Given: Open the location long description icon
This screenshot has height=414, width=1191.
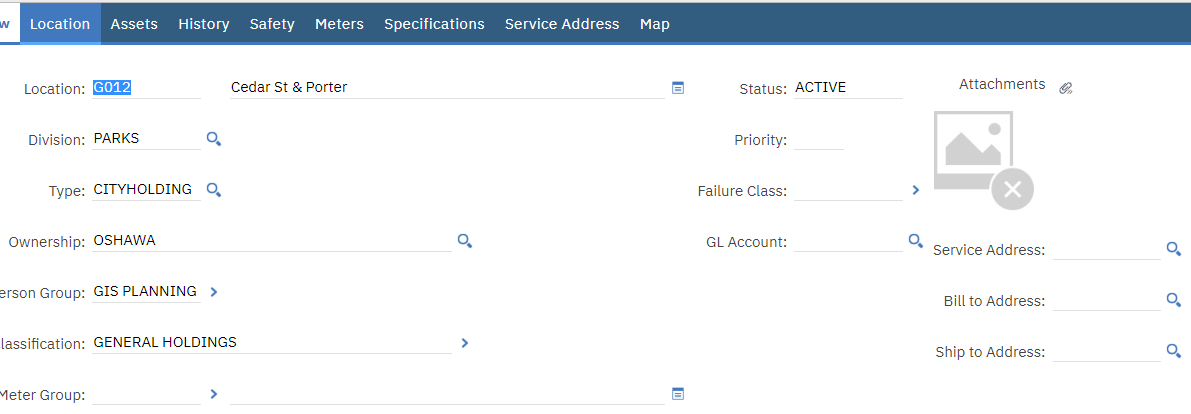Looking at the screenshot, I should pyautogui.click(x=678, y=88).
